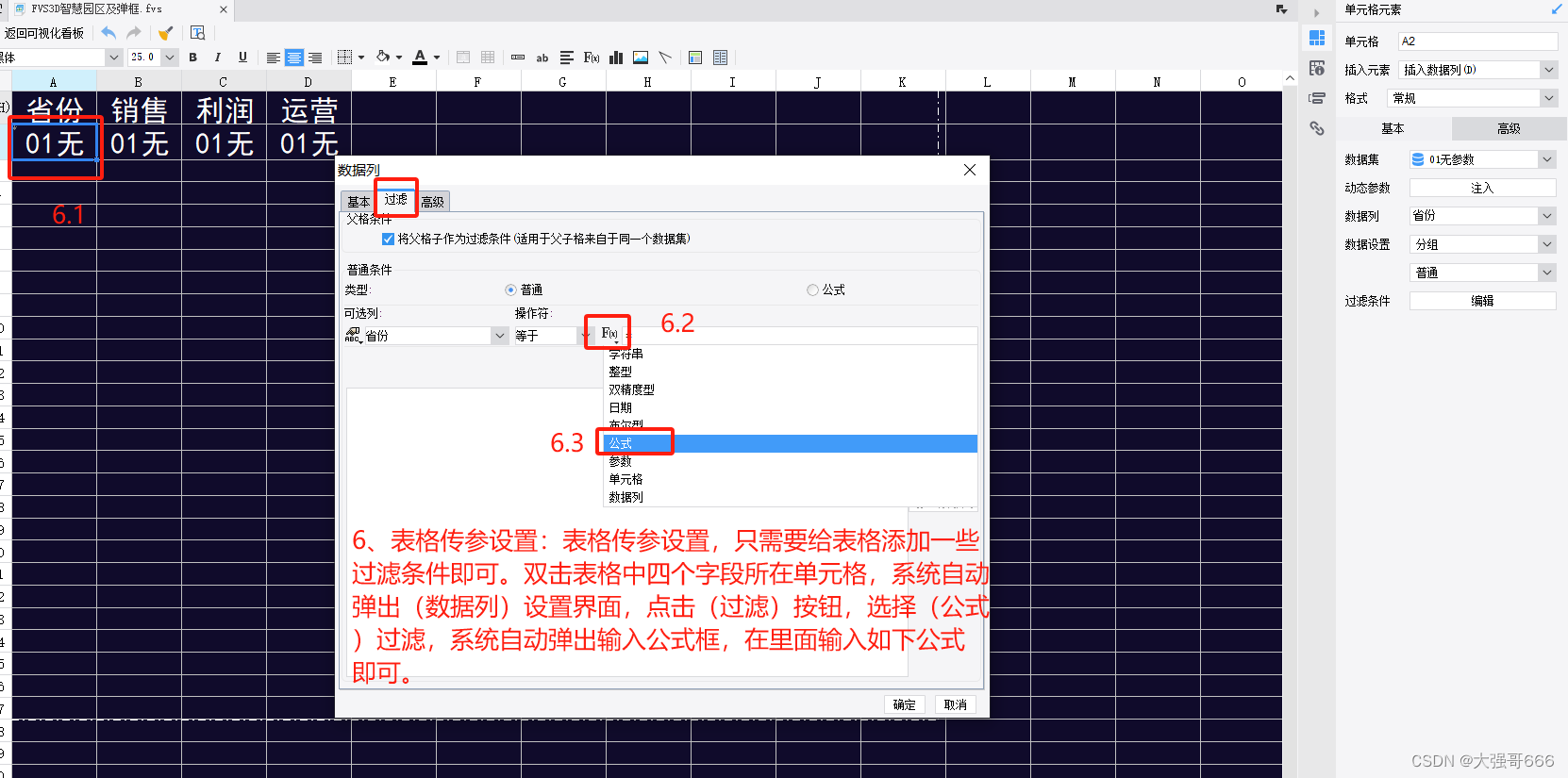Open the 普通 dropdown under data settings

tap(1547, 273)
